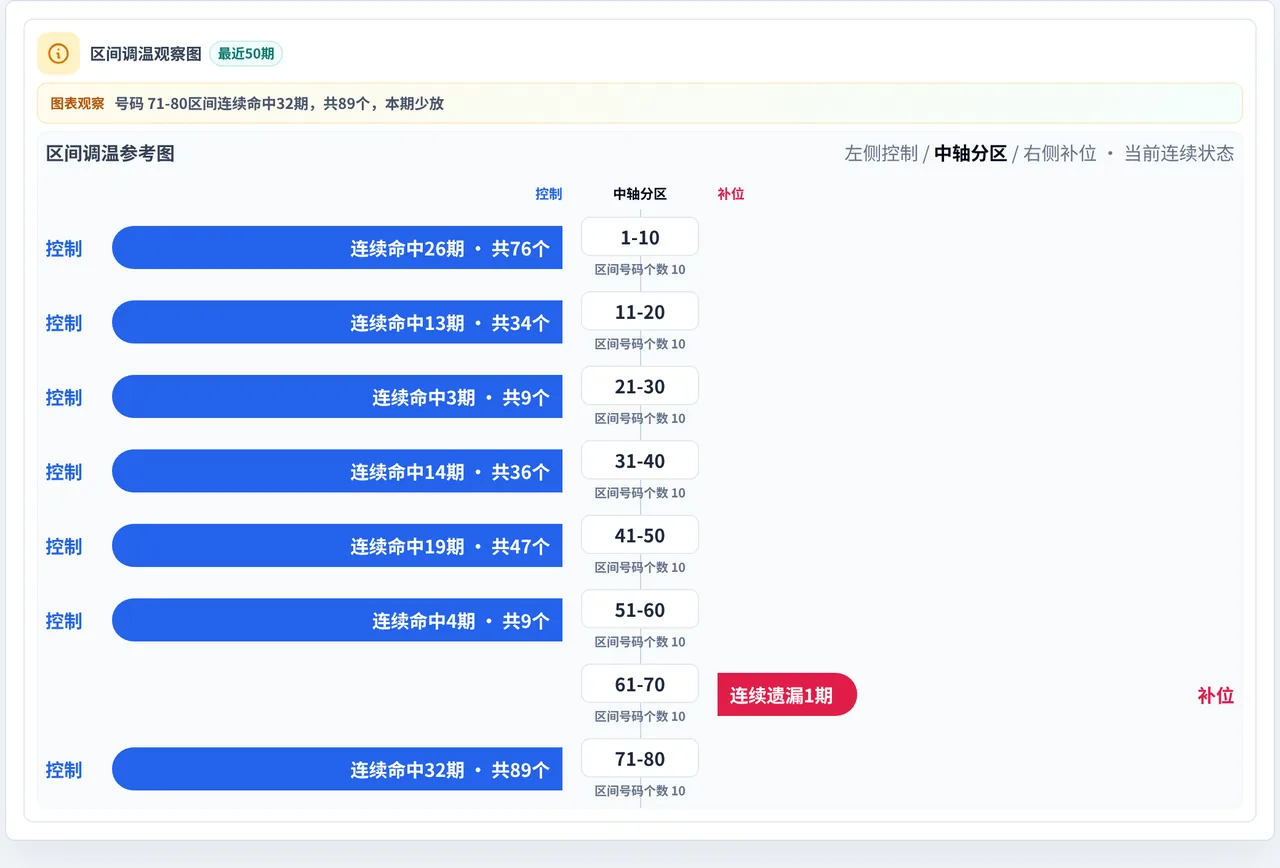Image resolution: width=1280 pixels, height=868 pixels.
Task: Click the 控制 label on the 31-40 row
Action: [64, 472]
